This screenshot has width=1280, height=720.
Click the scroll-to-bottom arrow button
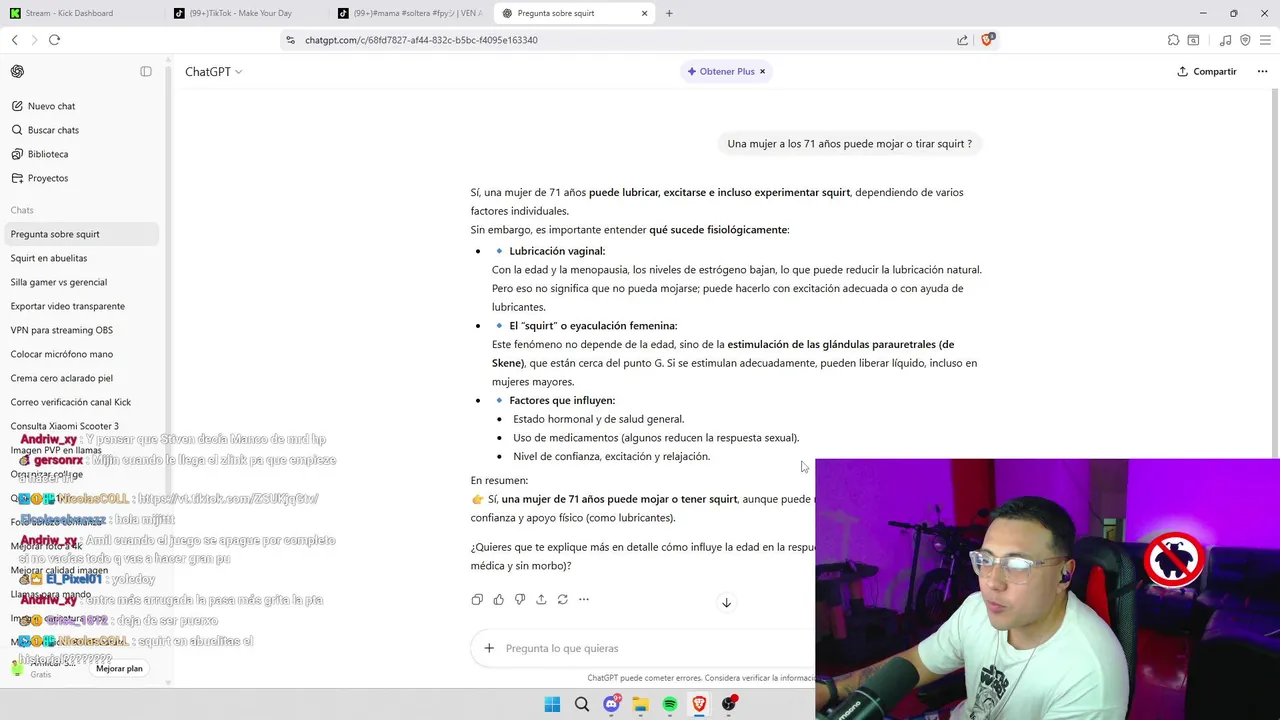point(726,603)
